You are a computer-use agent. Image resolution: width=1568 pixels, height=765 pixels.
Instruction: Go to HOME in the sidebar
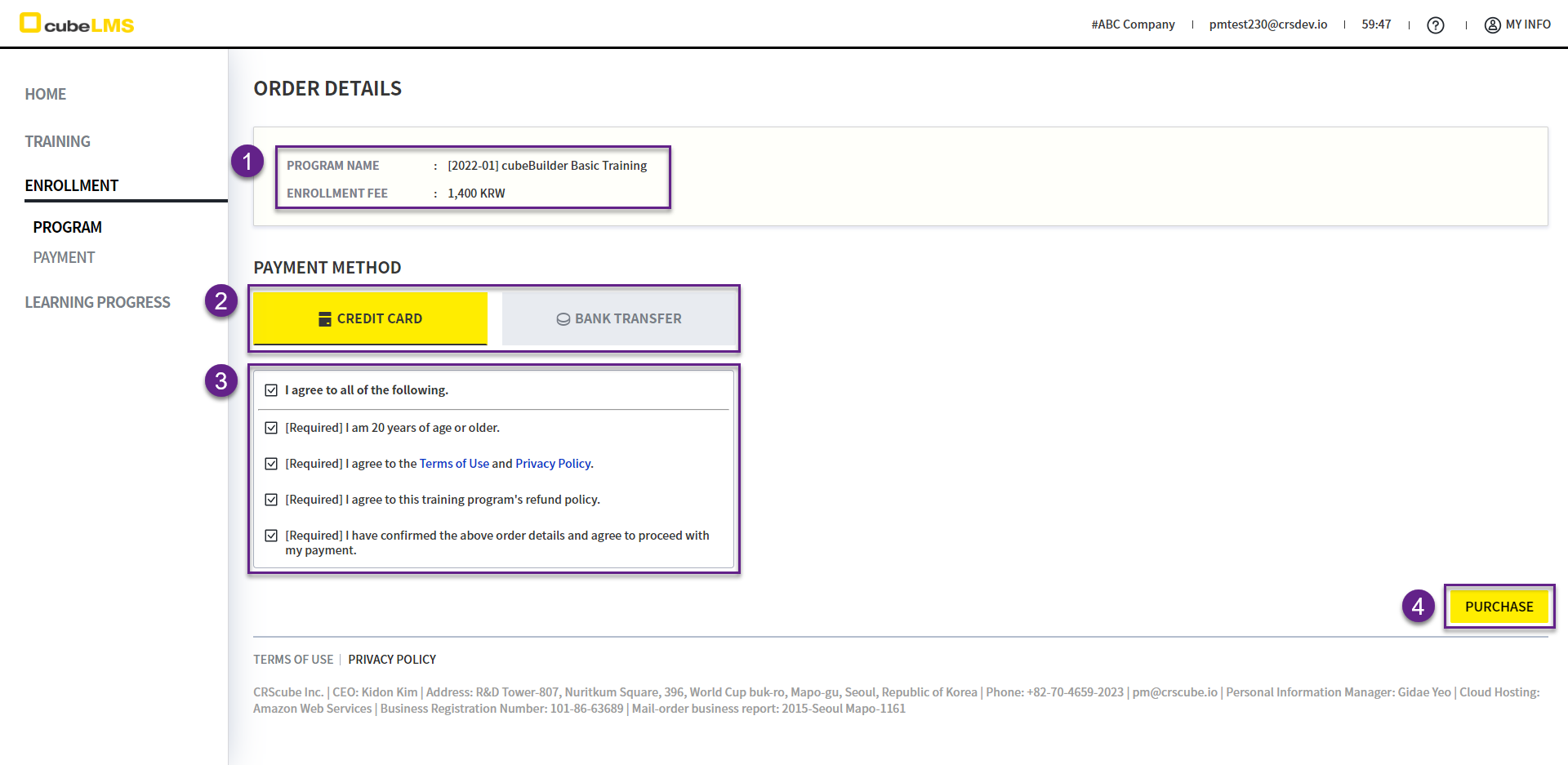(46, 94)
